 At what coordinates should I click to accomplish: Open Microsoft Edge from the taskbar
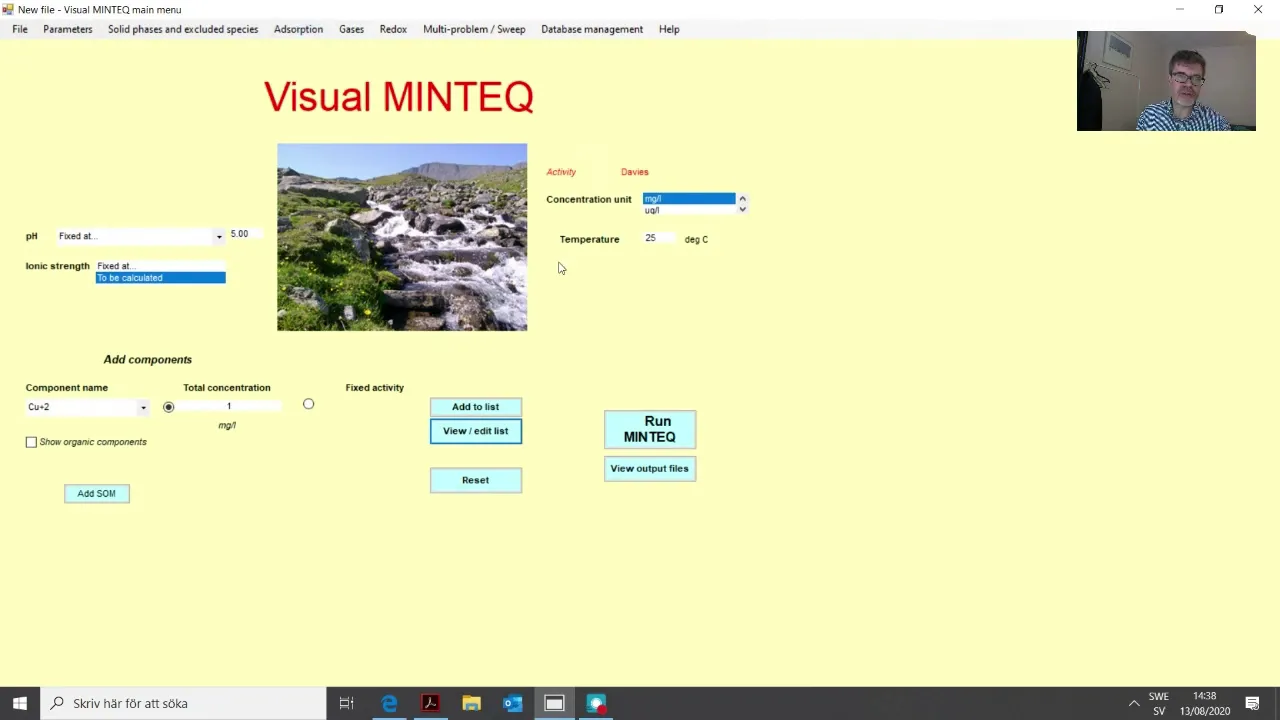point(389,703)
